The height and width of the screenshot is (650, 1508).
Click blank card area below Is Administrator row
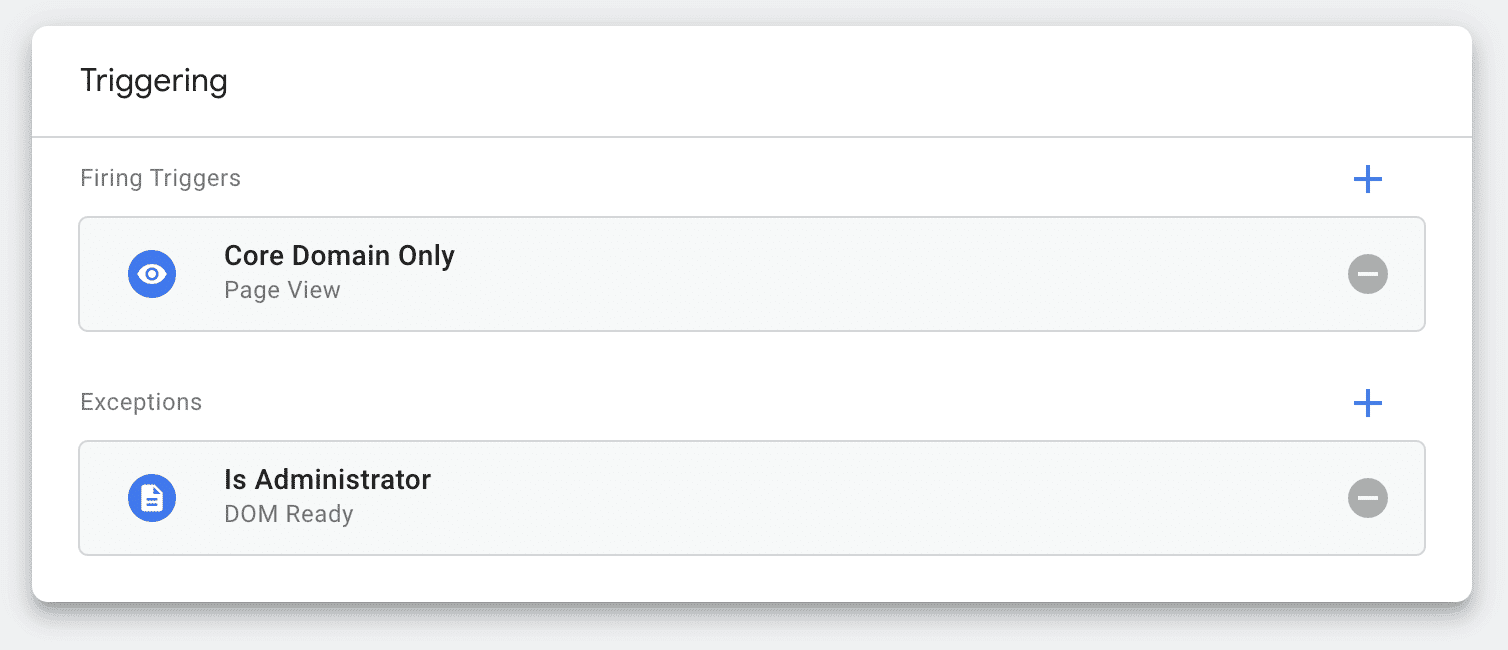point(752,579)
